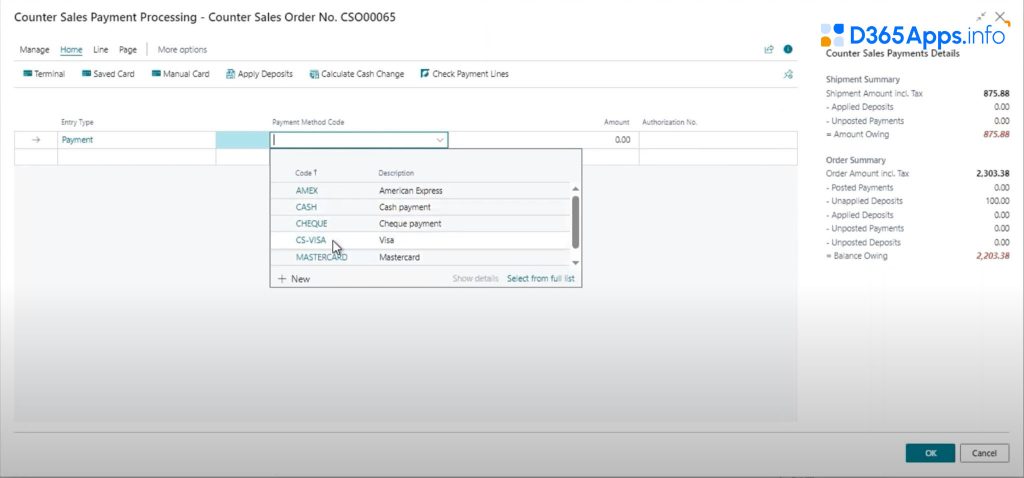
Task: Switch to the Line menu tab
Action: [100, 49]
